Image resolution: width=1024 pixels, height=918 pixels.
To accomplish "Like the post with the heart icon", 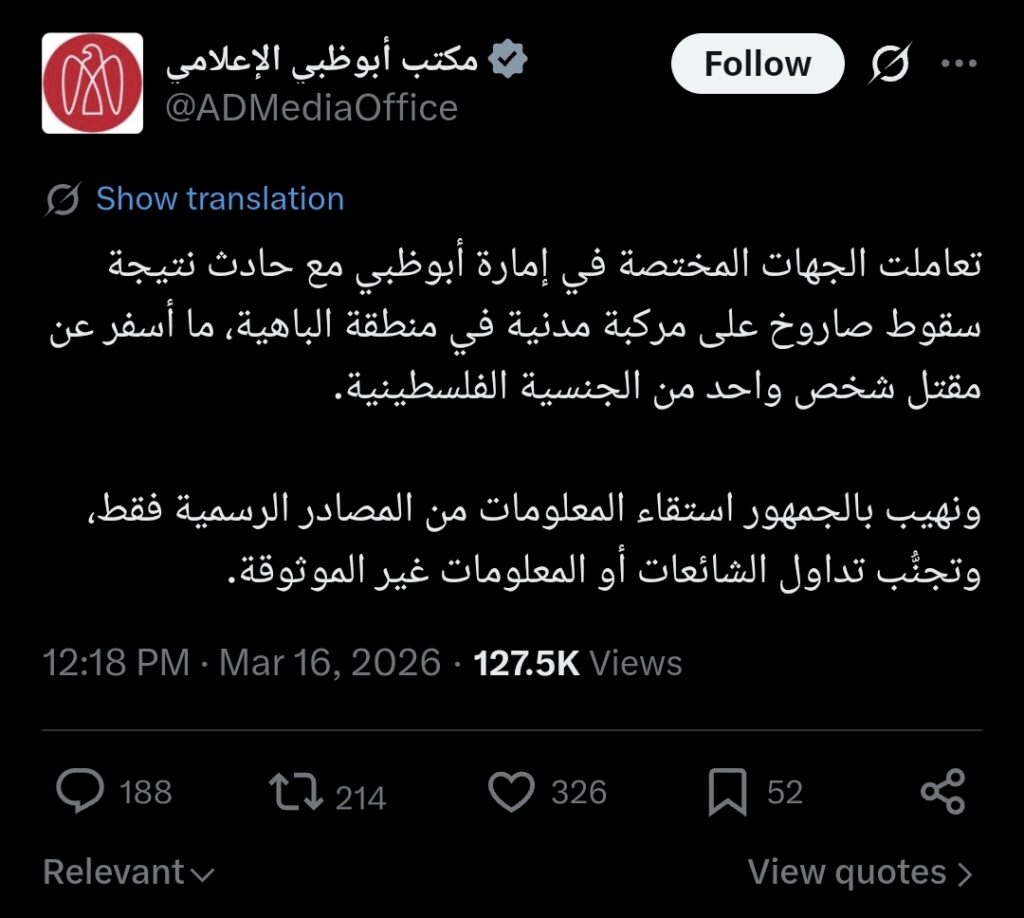I will [512, 793].
